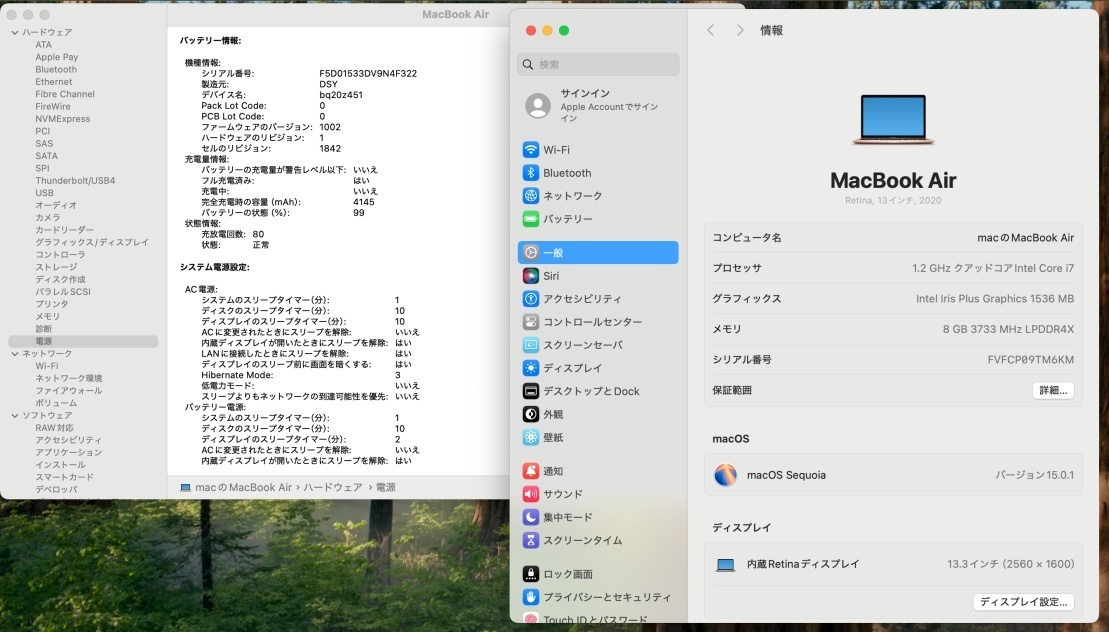Open Lock Screen (ロック画面) icon
This screenshot has width=1109, height=632.
click(530, 574)
